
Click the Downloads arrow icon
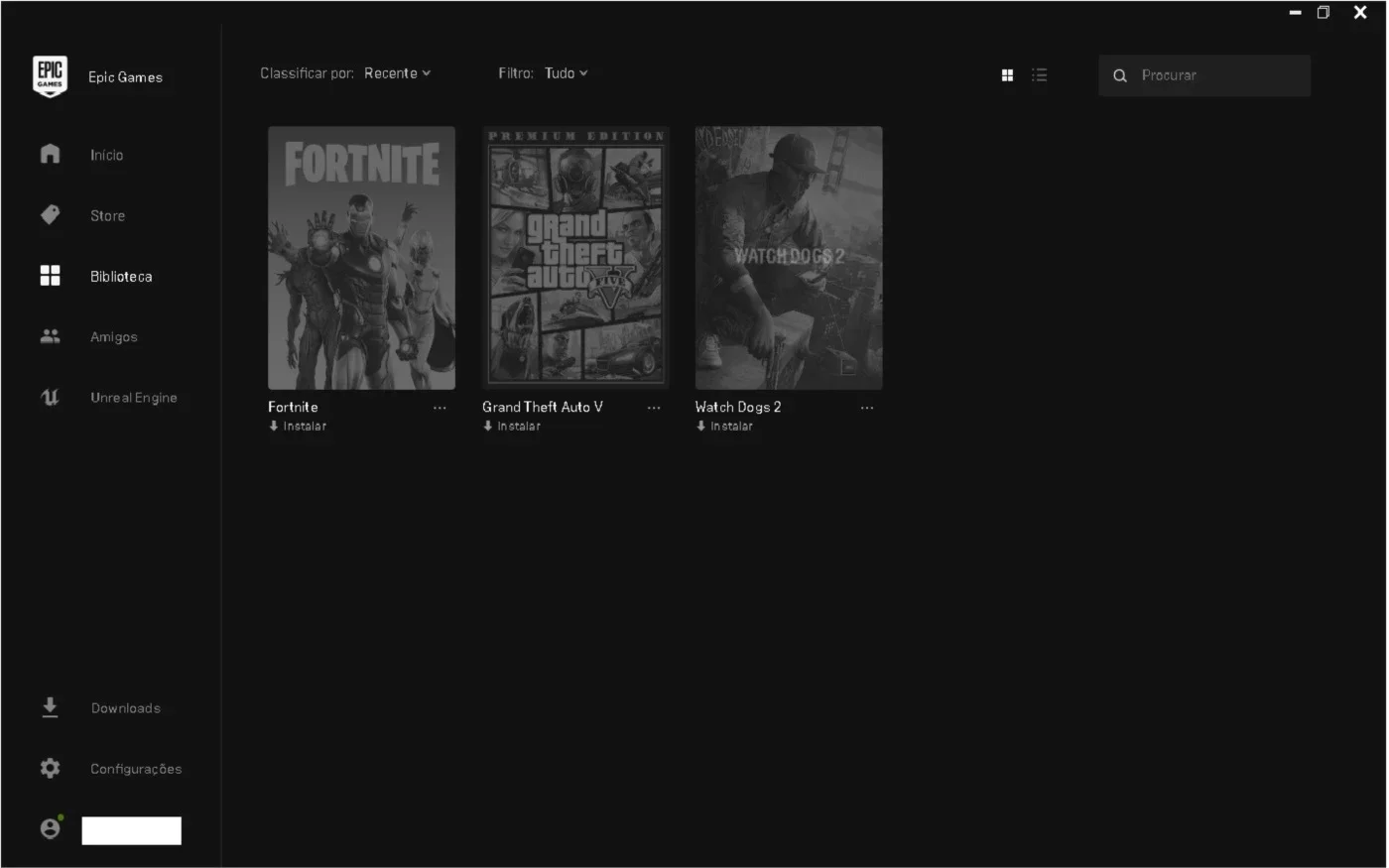(50, 707)
